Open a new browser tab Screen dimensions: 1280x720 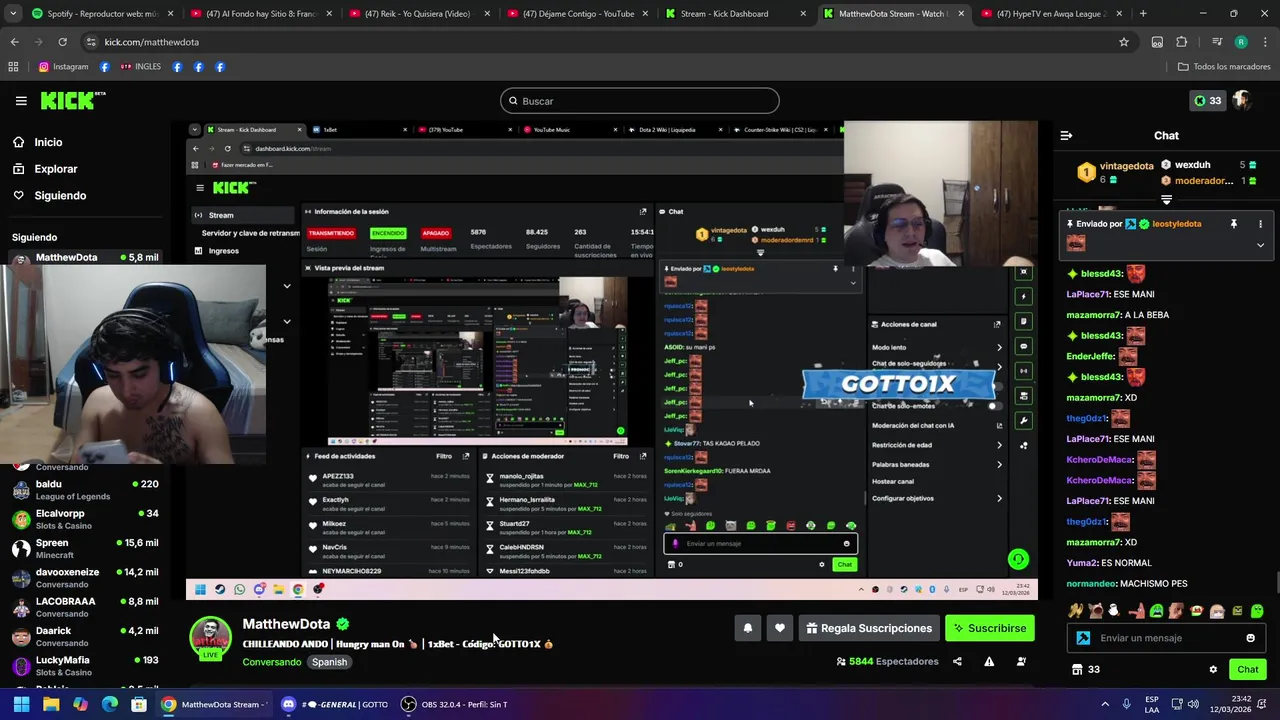click(x=1143, y=14)
